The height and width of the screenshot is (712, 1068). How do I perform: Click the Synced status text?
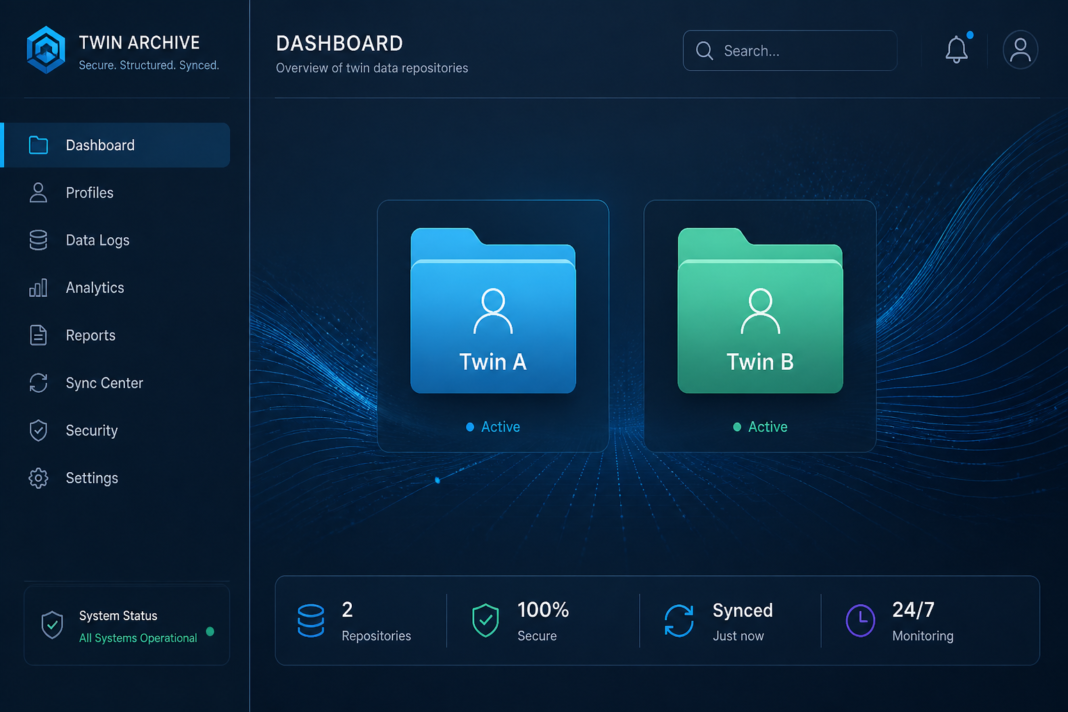tap(742, 610)
